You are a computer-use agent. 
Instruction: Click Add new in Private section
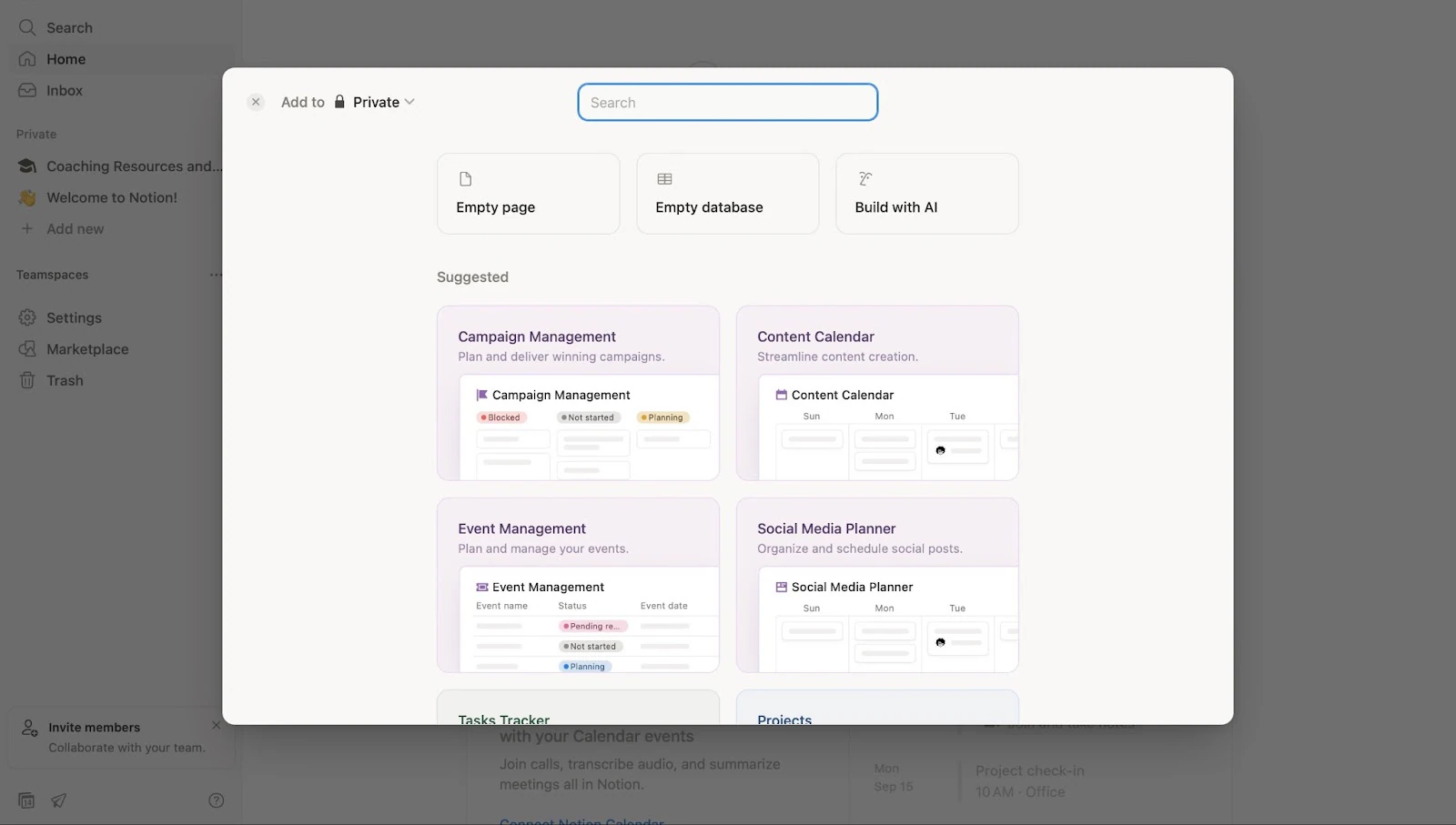coord(120,229)
